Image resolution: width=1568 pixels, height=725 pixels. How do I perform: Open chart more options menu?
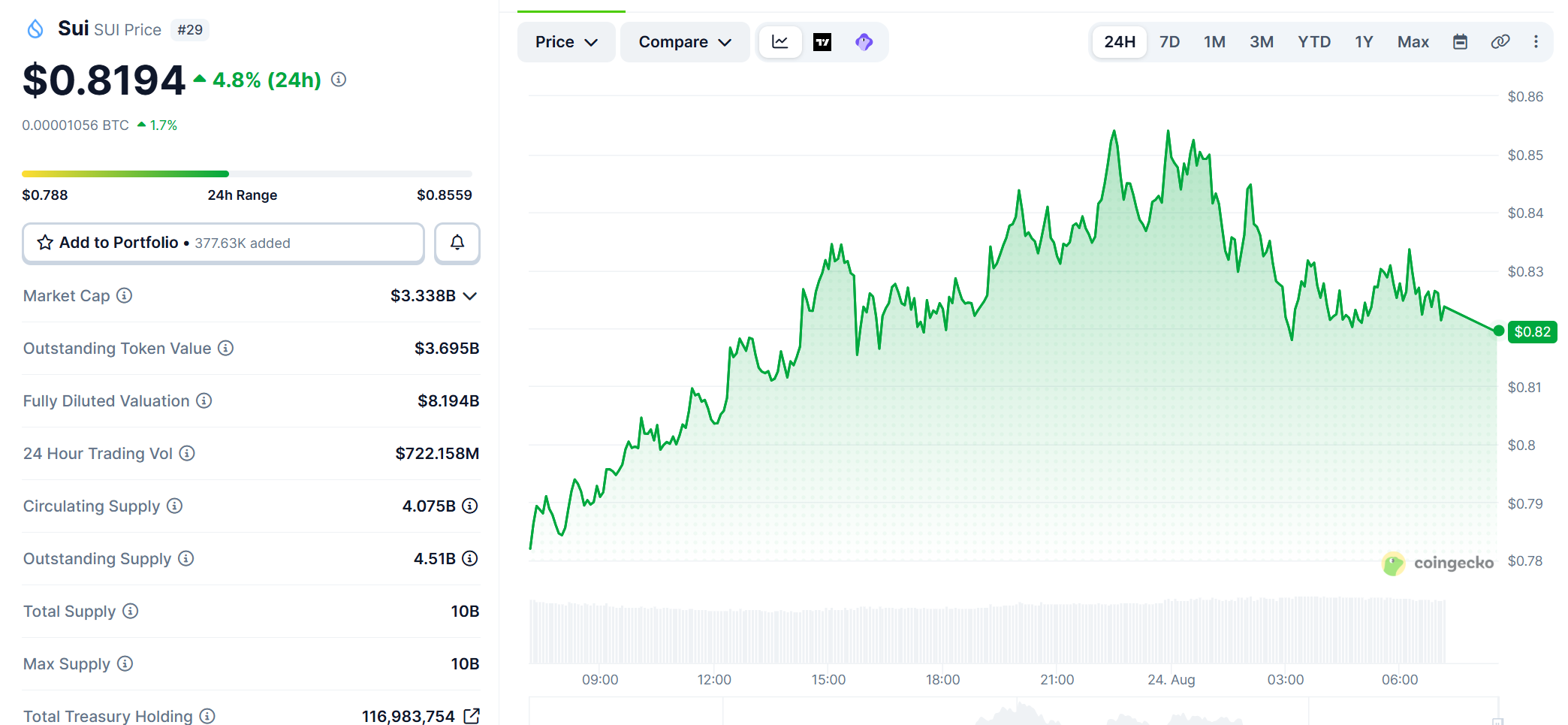[1536, 42]
